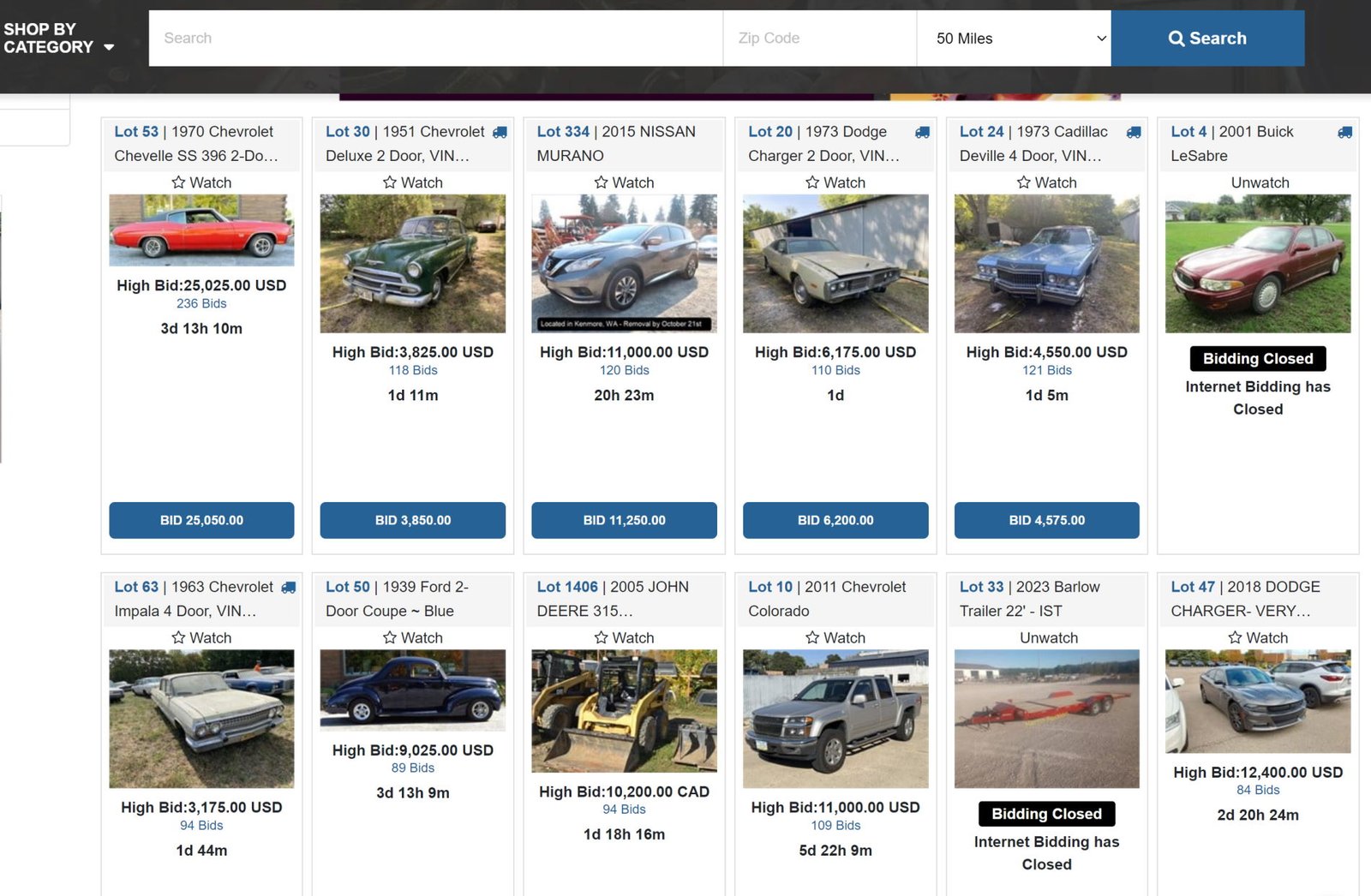Open the 50 Miles distance dropdown
This screenshot has width=1371, height=896.
point(1014,39)
